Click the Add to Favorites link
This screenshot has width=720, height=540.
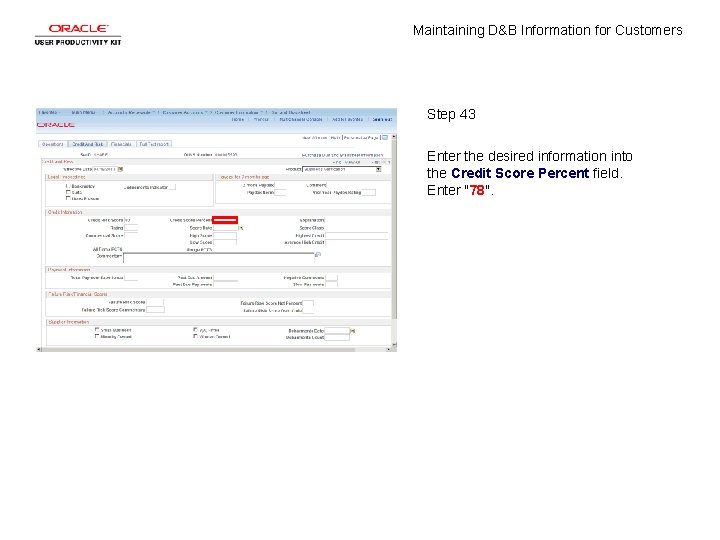pos(347,119)
